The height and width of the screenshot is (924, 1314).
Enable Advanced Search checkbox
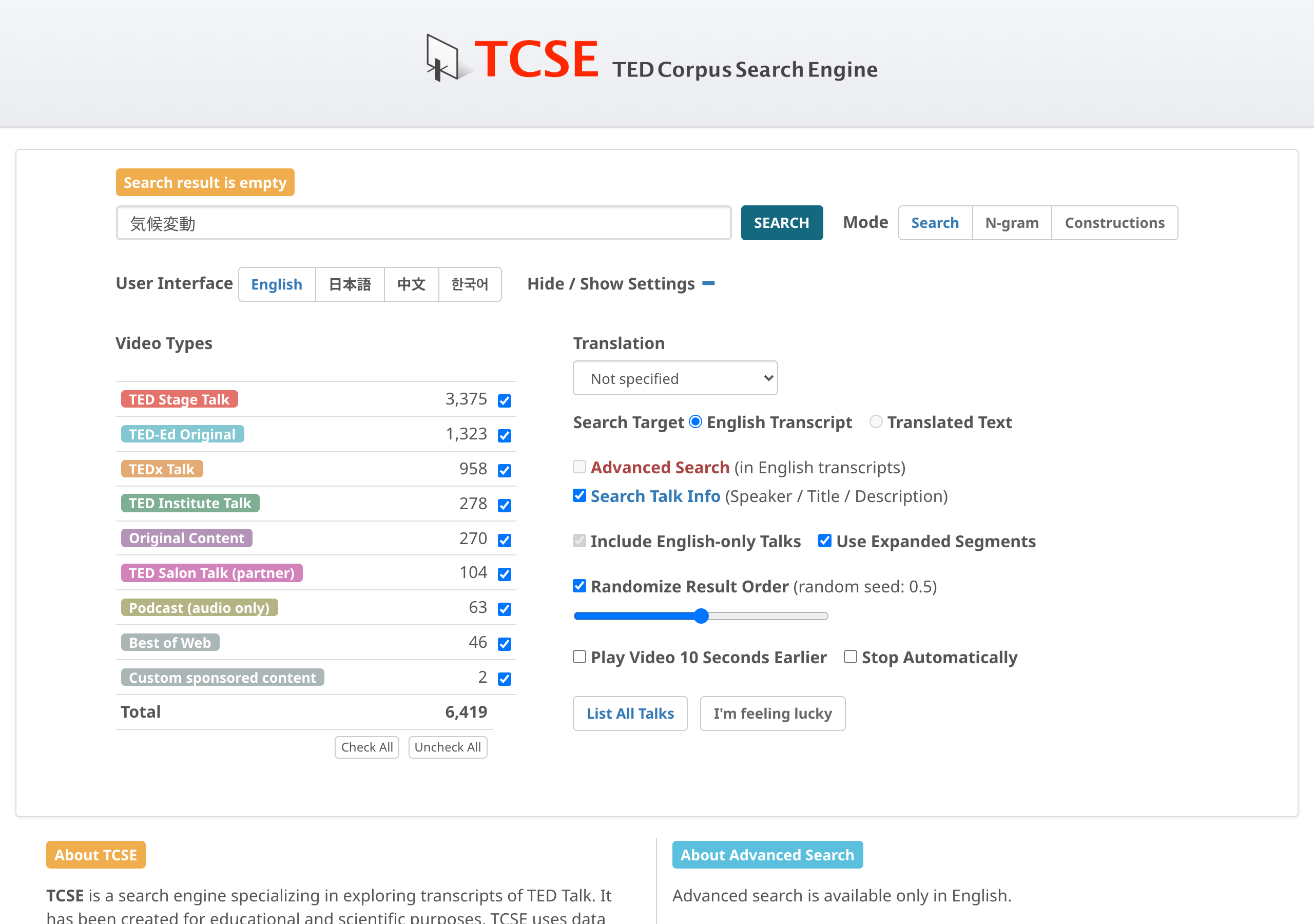579,467
